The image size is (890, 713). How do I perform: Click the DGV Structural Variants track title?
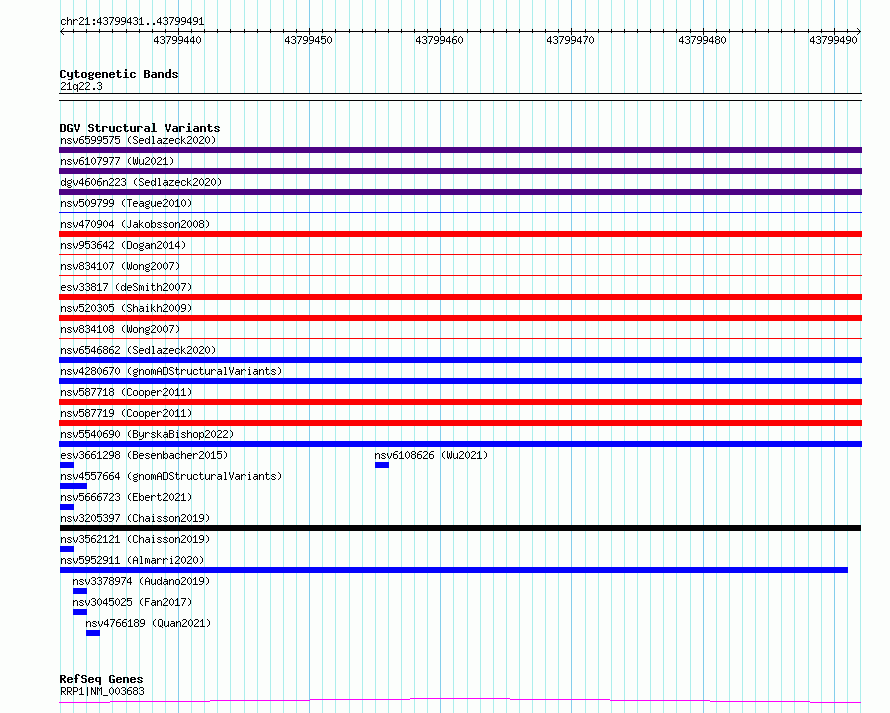tap(140, 128)
